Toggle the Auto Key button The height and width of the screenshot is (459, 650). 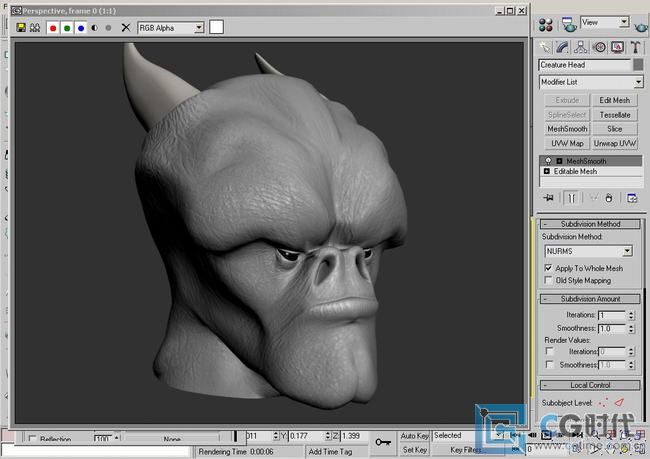414,436
